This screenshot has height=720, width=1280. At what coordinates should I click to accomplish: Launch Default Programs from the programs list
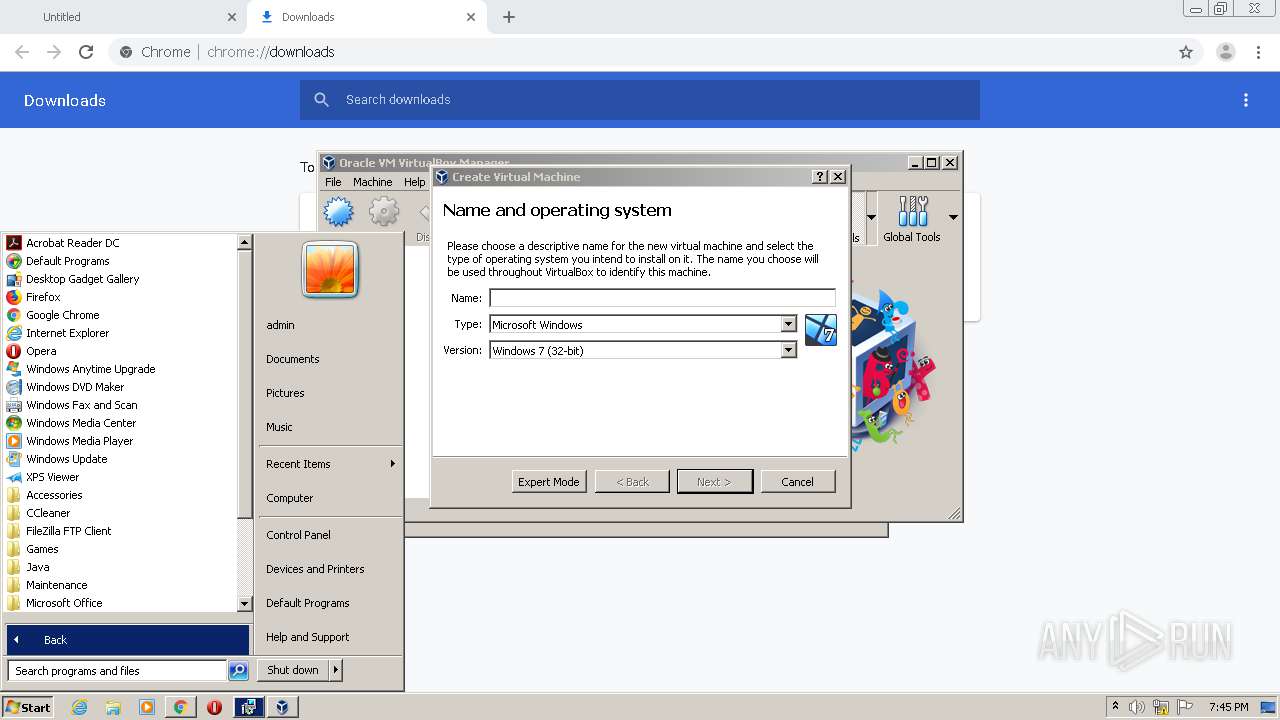click(67, 261)
